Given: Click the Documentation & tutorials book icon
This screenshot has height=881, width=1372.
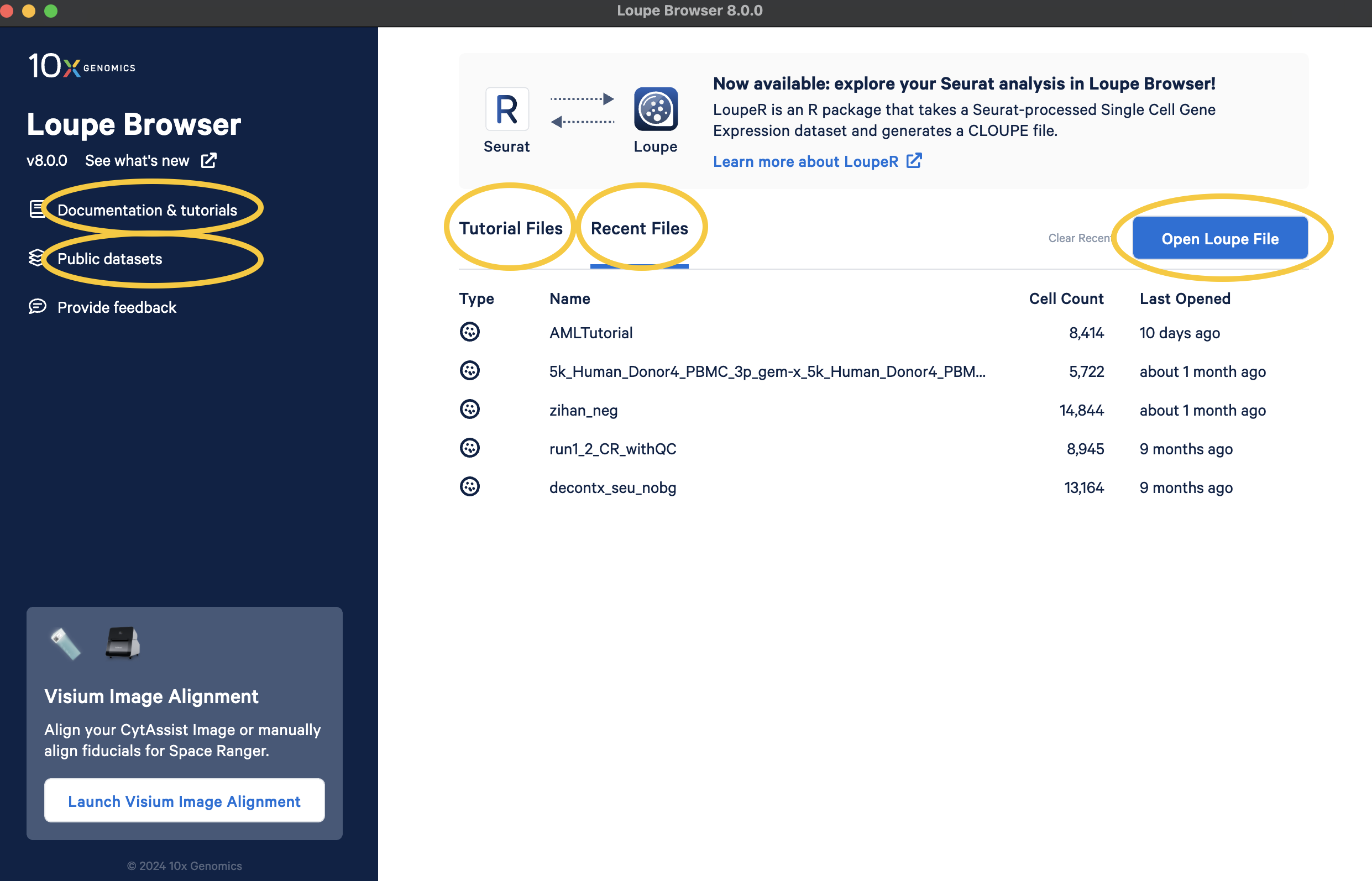Looking at the screenshot, I should (x=37, y=209).
